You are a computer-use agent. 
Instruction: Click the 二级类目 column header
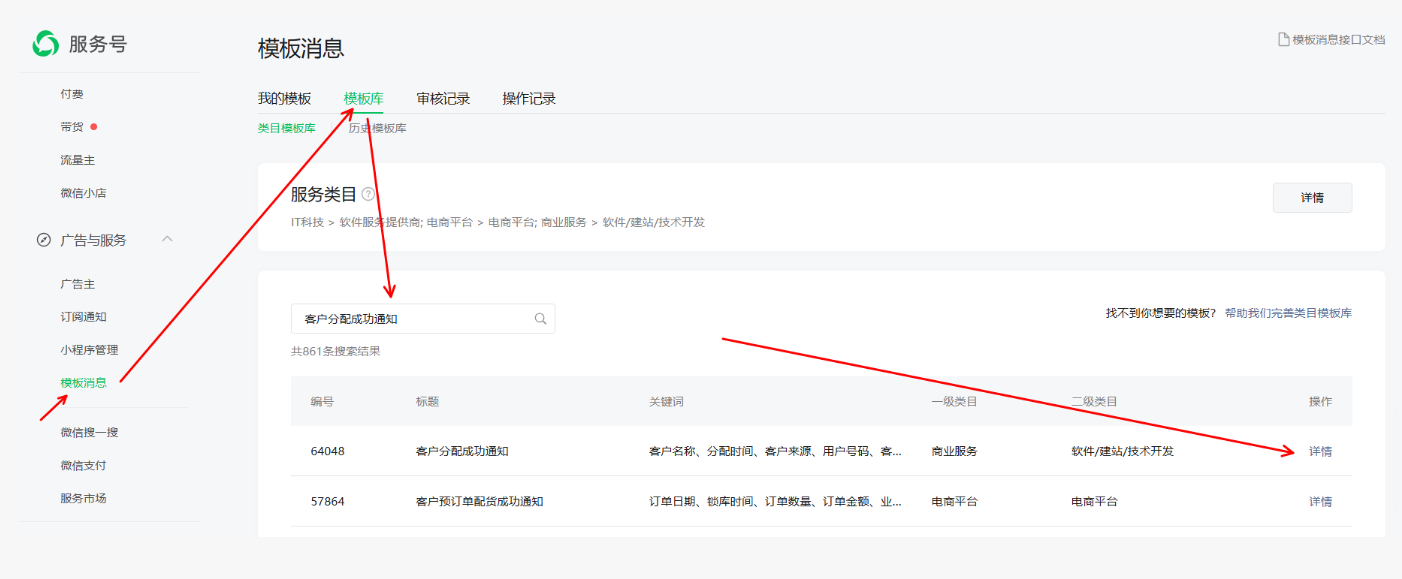point(1094,401)
